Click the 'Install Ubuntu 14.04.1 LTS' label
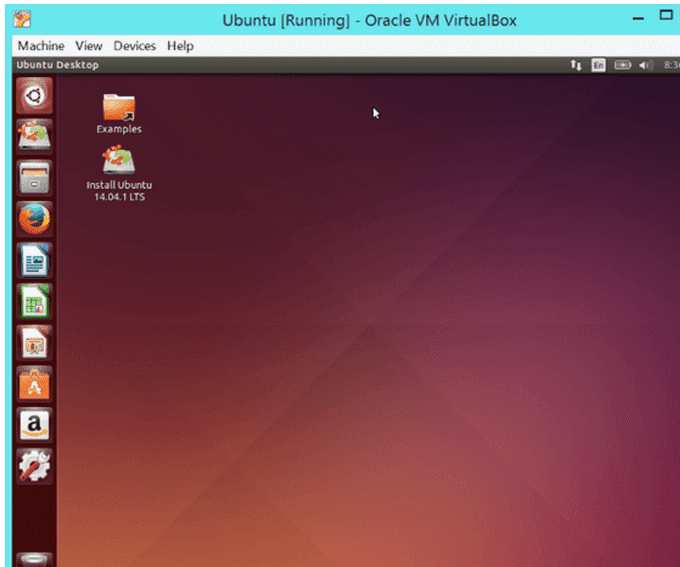Screen dimensions: 680x567 coord(119,191)
